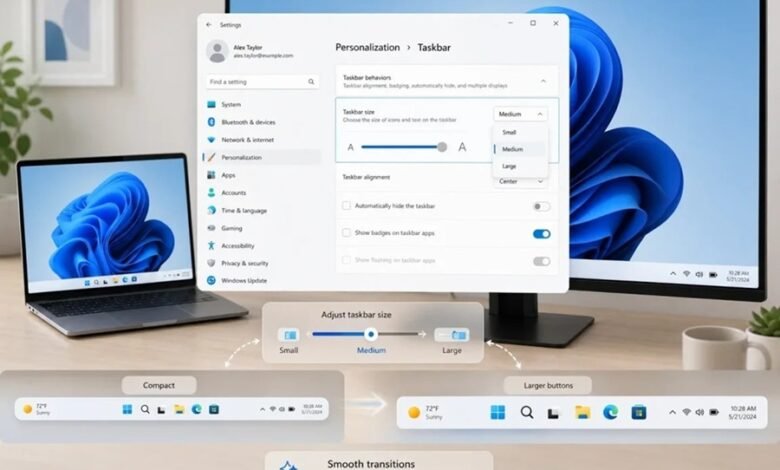The height and width of the screenshot is (470, 780).
Task: Open Network & internet via its icon
Action: click(211, 140)
